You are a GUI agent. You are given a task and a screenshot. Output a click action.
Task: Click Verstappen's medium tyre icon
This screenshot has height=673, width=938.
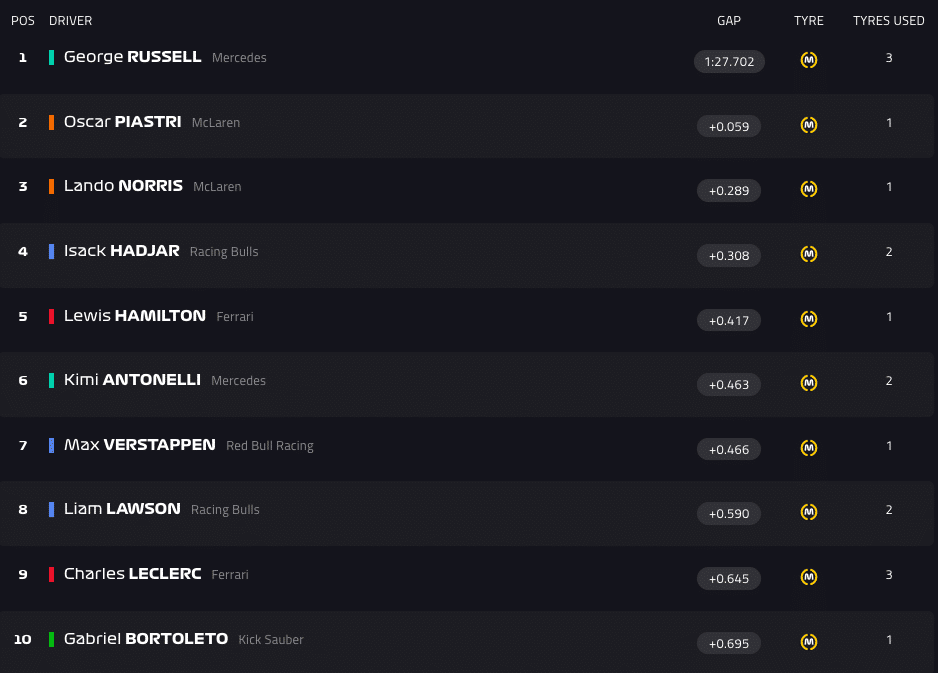[809, 448]
